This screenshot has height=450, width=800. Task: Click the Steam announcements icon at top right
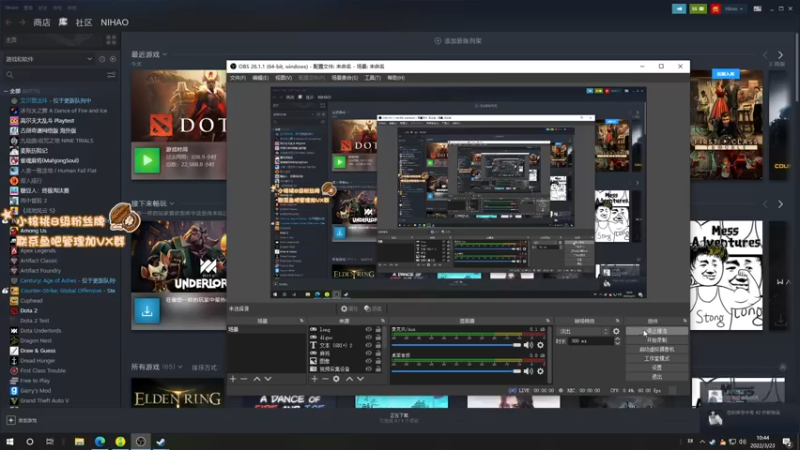tap(679, 9)
